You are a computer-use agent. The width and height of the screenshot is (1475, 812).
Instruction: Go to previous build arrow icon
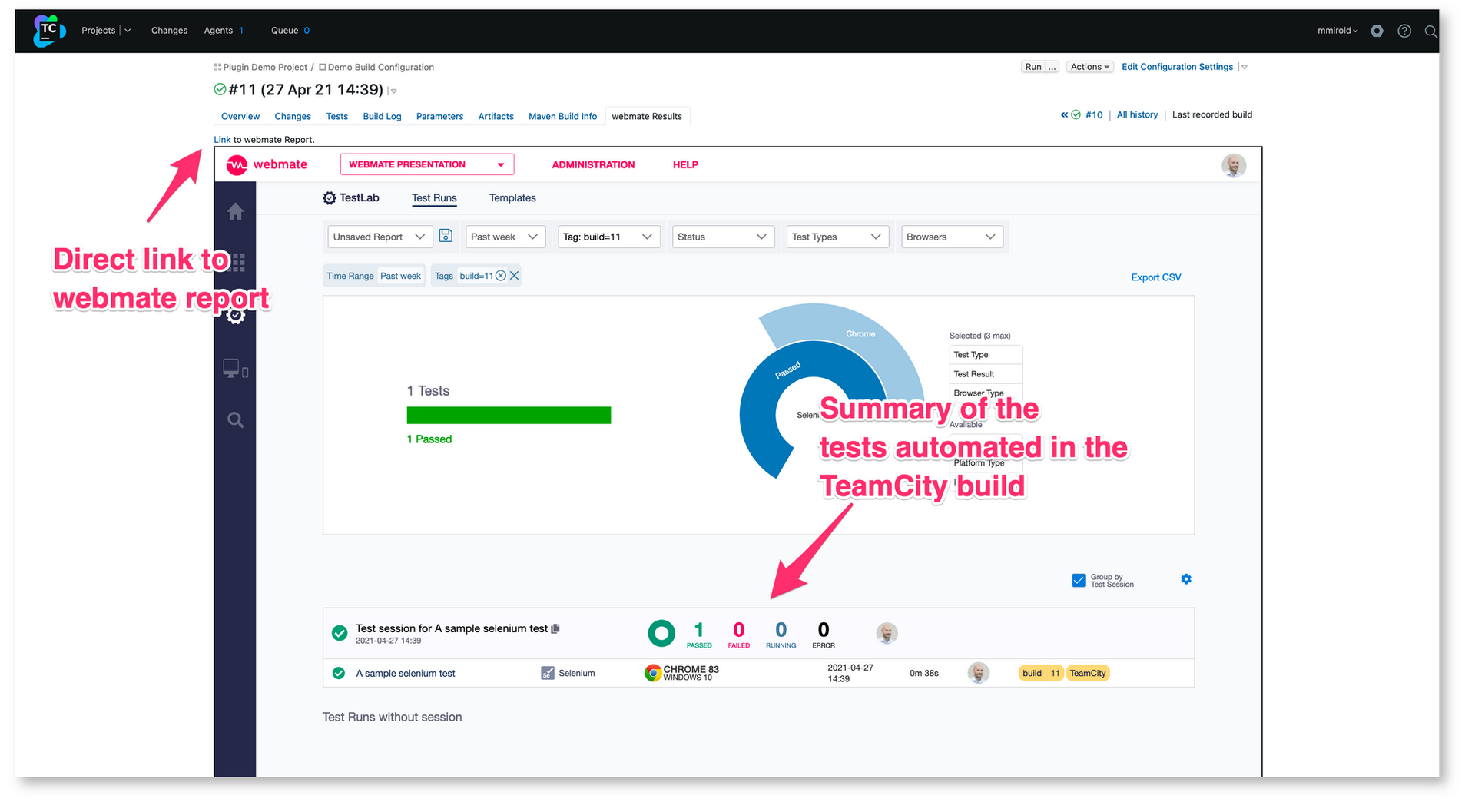(1065, 114)
